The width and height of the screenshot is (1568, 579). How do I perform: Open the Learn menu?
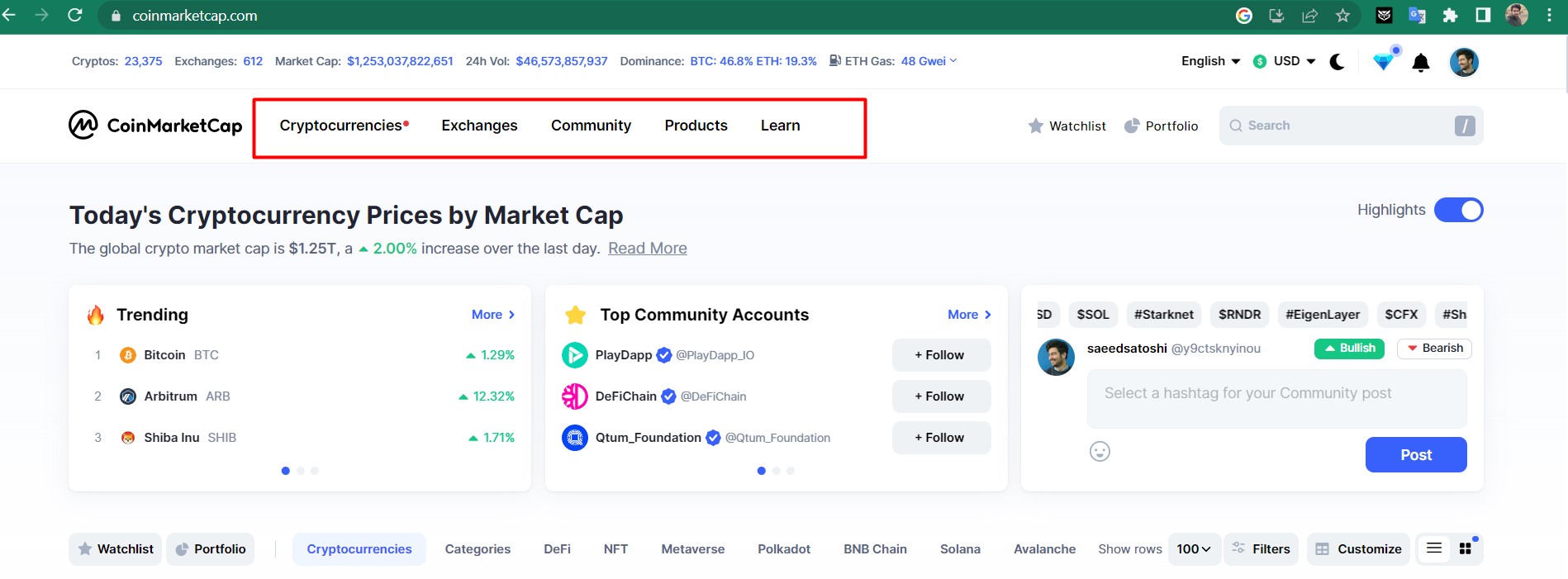pyautogui.click(x=780, y=126)
